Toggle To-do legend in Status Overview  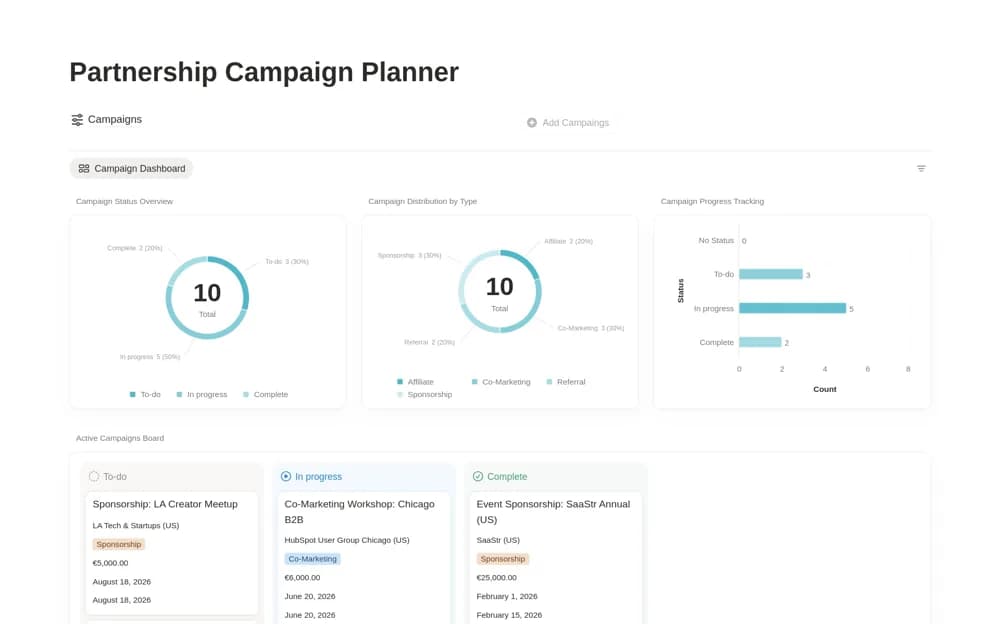pos(145,394)
